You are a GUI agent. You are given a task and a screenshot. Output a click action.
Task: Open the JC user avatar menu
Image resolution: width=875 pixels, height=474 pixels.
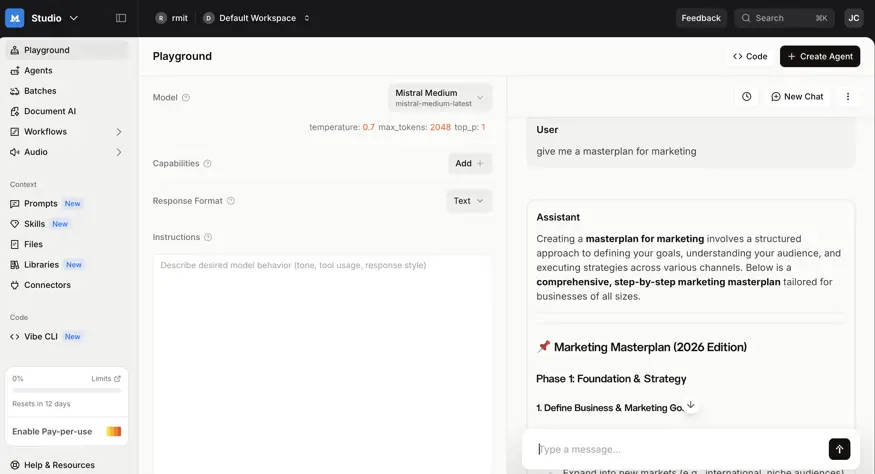coord(854,18)
